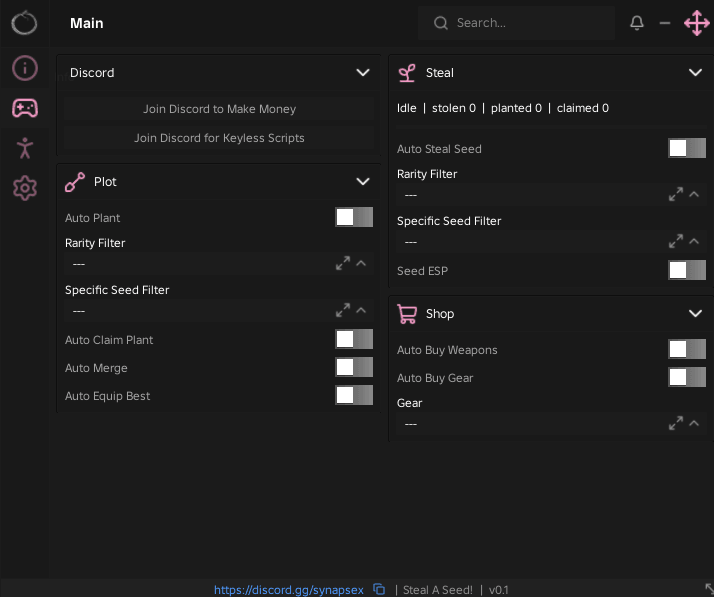The height and width of the screenshot is (597, 714).
Task: Click the Plot section title
Action: coord(105,182)
